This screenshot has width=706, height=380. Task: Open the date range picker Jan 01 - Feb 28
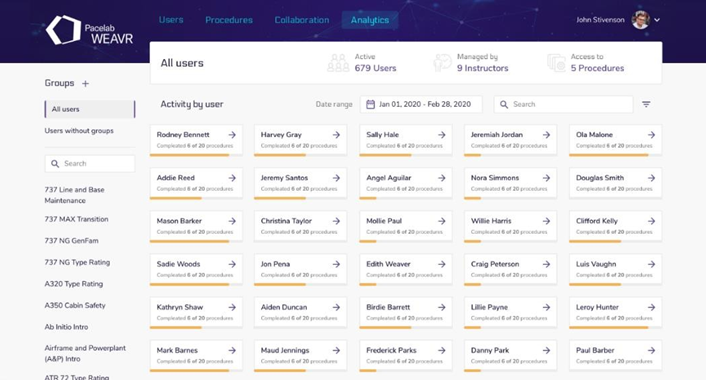coord(421,104)
